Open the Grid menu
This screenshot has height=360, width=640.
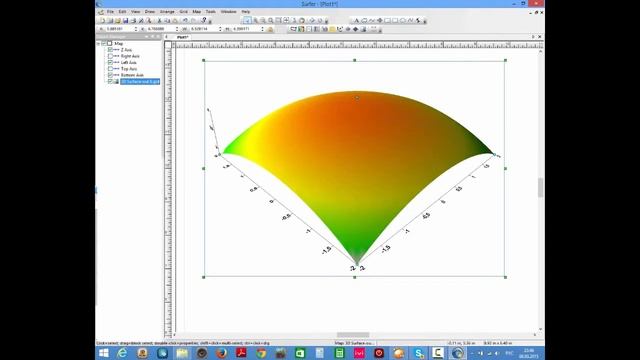(184, 12)
